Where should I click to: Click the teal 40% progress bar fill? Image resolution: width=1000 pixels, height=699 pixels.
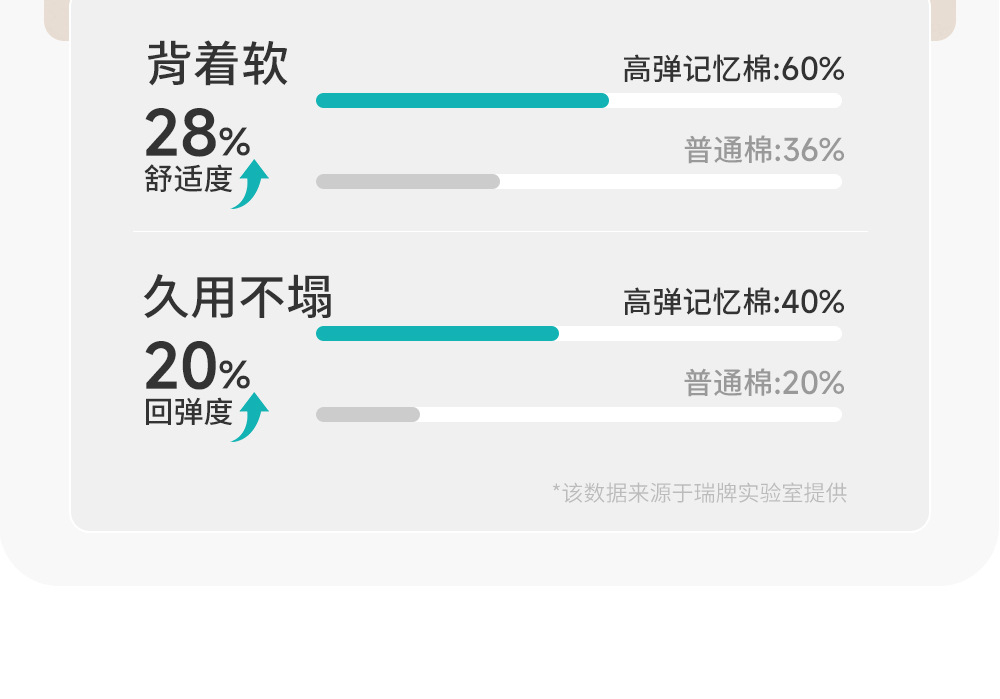coord(437,333)
